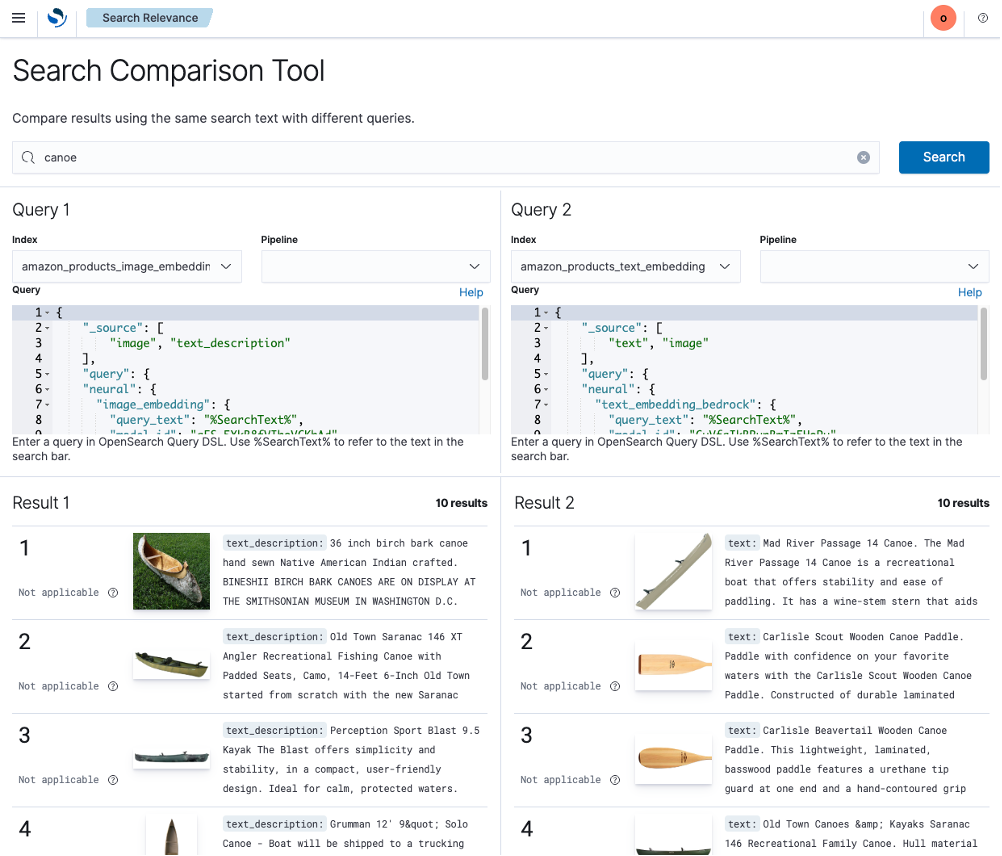
Task: Select the Search Relevance breadcrumb tag
Action: pos(149,17)
